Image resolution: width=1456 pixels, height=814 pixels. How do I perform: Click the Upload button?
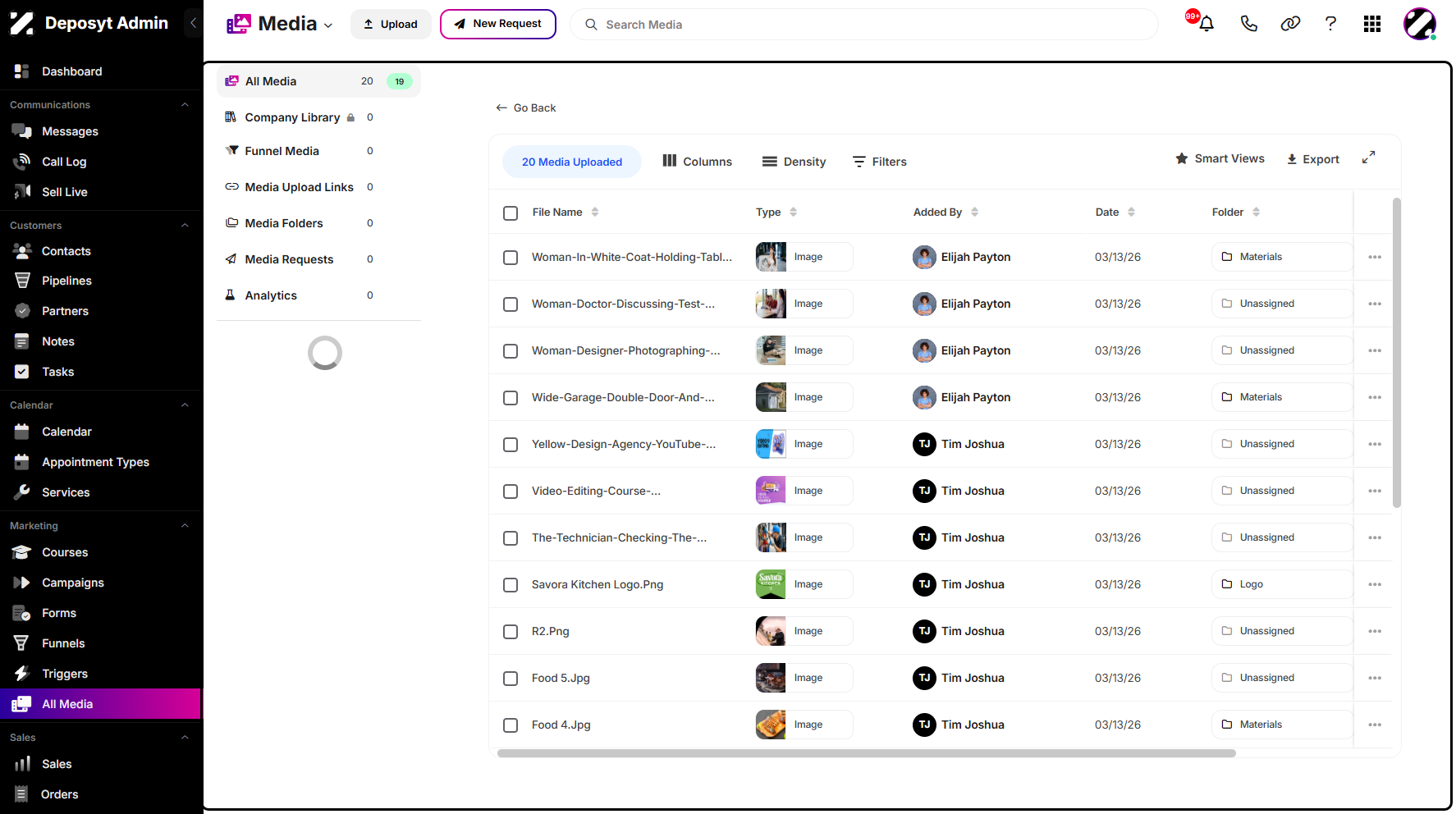click(x=391, y=24)
